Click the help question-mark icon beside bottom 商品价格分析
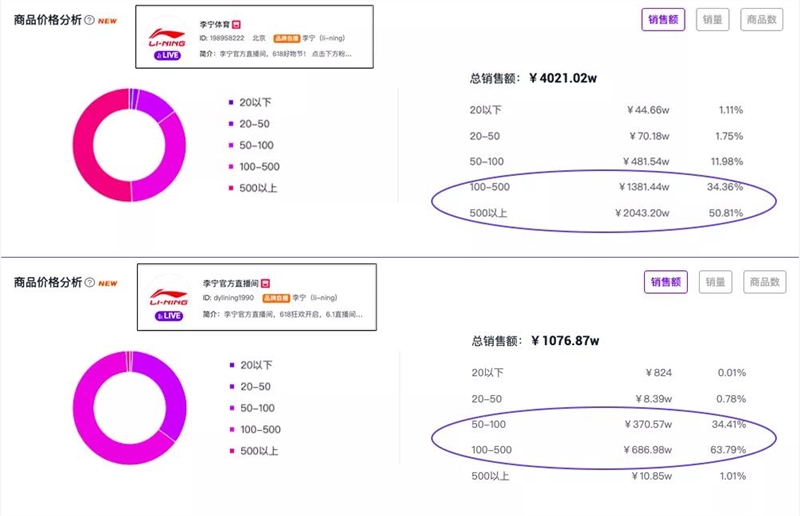Image resolution: width=800 pixels, height=516 pixels. tap(90, 282)
